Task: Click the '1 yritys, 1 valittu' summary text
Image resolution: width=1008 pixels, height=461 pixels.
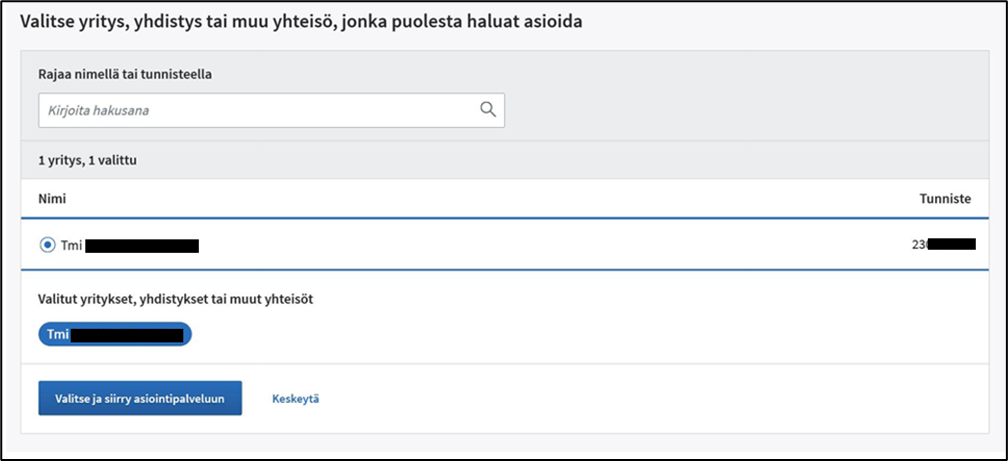Action: pos(87,161)
